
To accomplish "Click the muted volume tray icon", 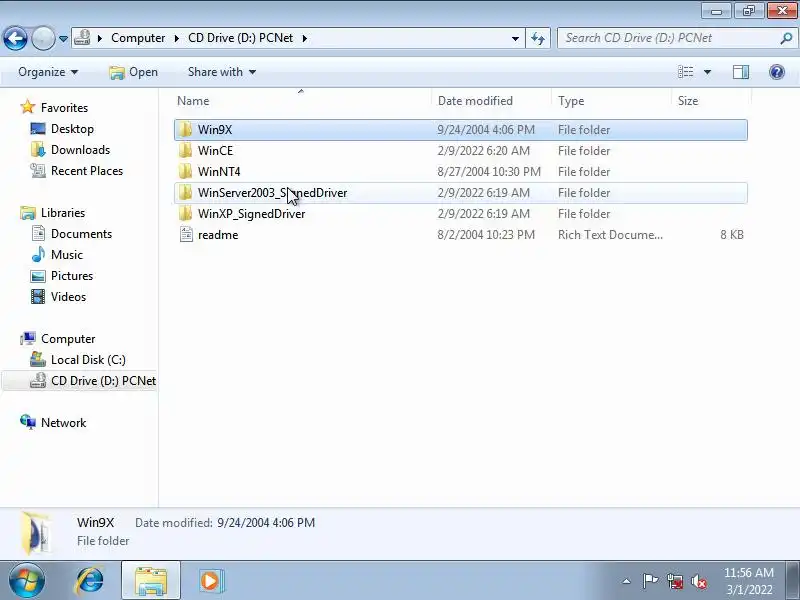I will [x=699, y=581].
